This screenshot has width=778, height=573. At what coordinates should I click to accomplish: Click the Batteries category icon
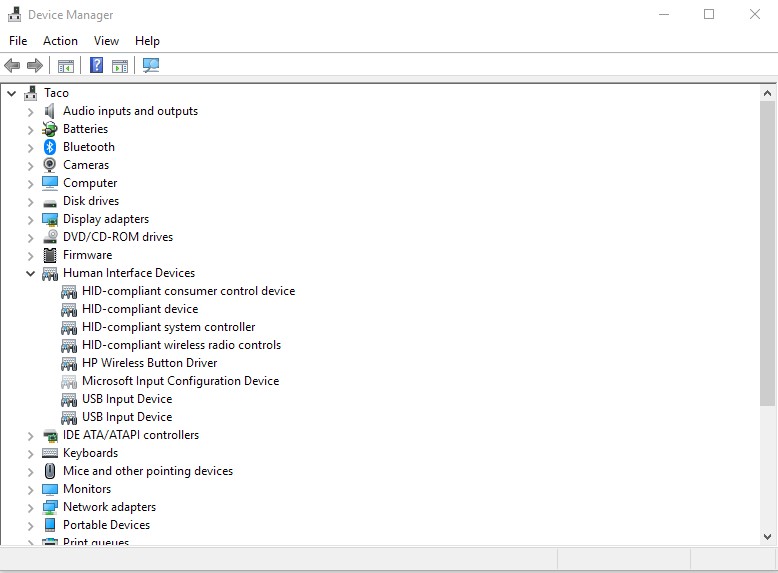point(50,129)
